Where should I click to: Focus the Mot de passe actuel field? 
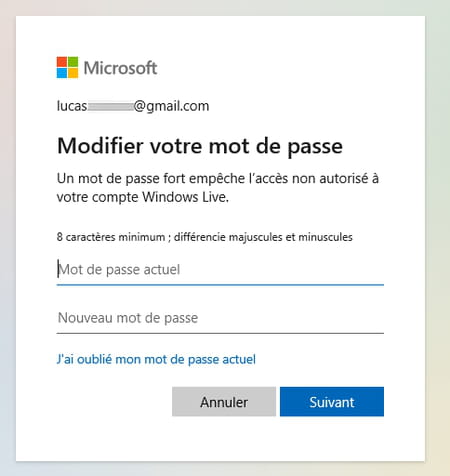[x=220, y=269]
